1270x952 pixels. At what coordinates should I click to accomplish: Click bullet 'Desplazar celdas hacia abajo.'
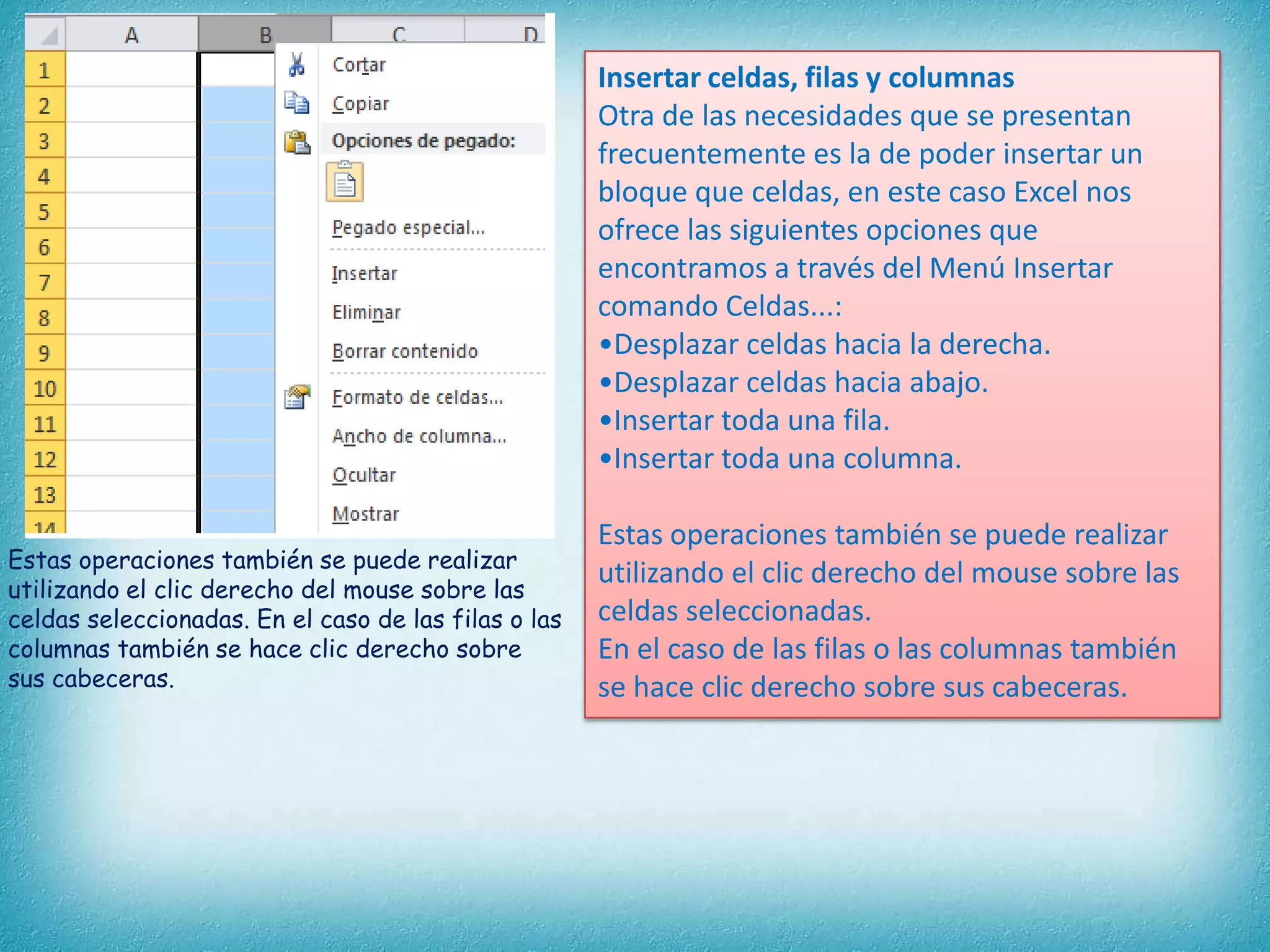pyautogui.click(x=793, y=382)
